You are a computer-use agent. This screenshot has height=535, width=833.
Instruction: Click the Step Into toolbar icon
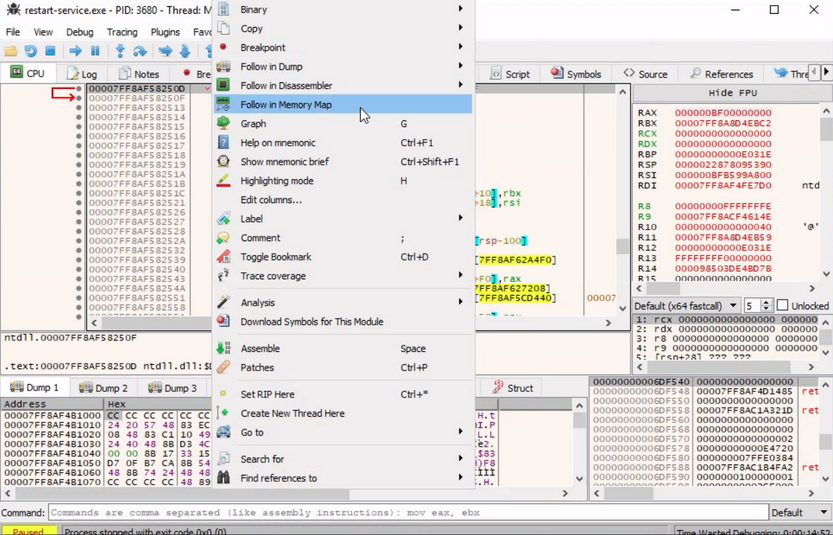tap(120, 51)
